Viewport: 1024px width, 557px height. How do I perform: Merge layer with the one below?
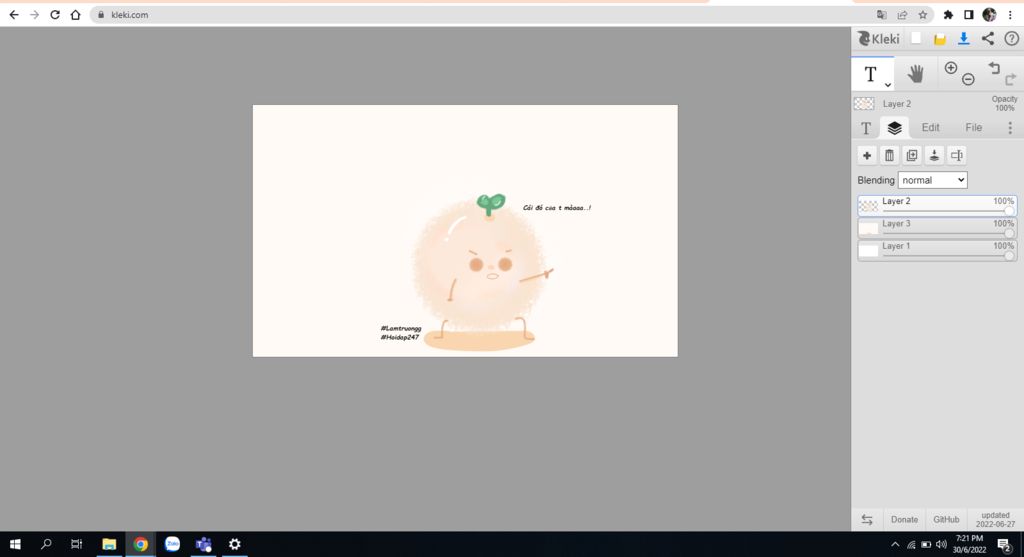pos(935,155)
